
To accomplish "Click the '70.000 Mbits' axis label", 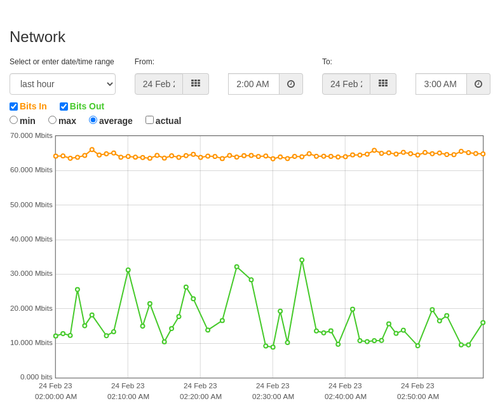I will point(31,135).
